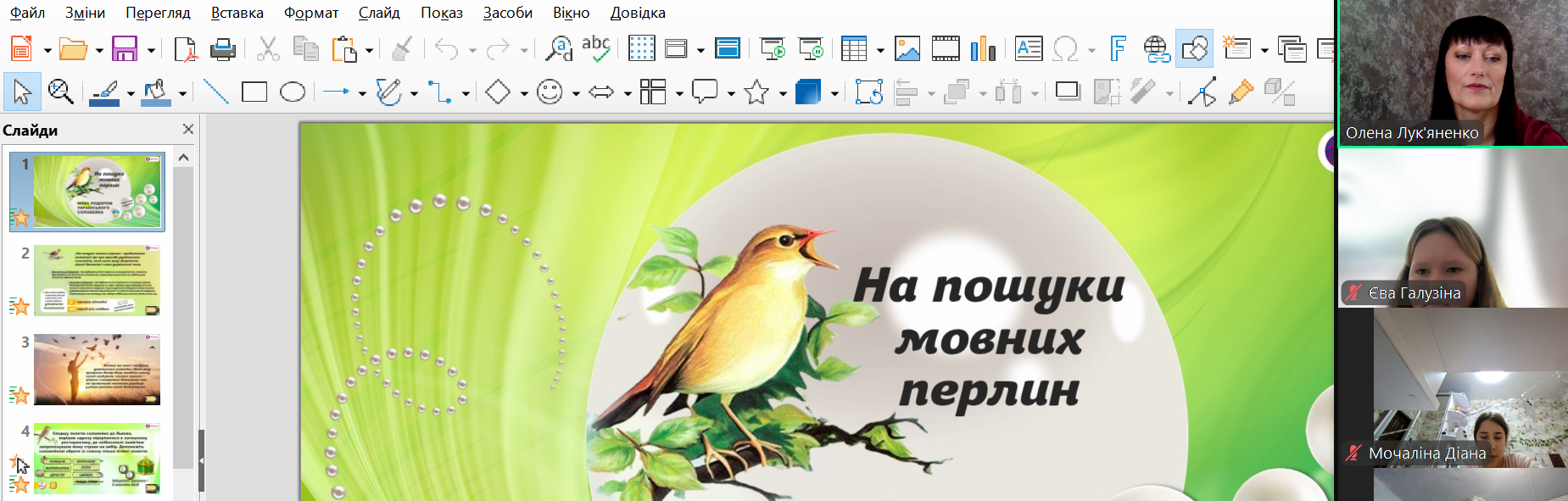Insert a hyperlink
This screenshot has height=501, width=1568.
tap(1157, 49)
